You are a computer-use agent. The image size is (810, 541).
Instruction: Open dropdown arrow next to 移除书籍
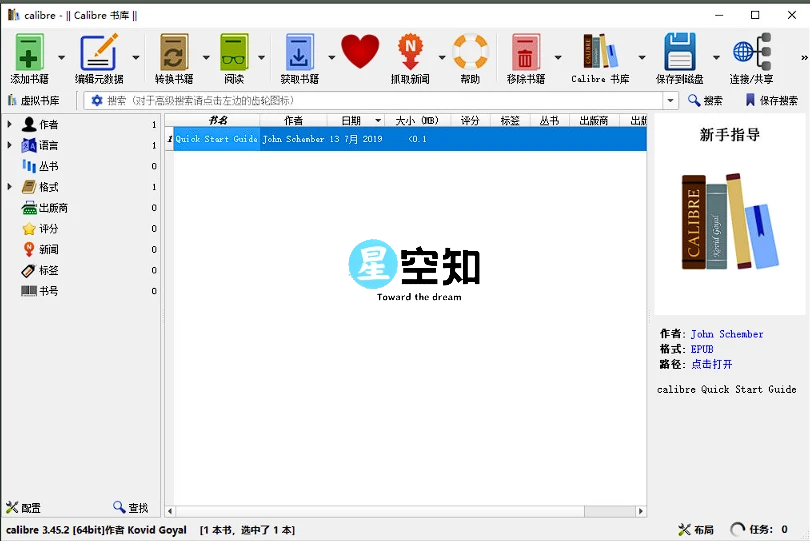pos(558,57)
